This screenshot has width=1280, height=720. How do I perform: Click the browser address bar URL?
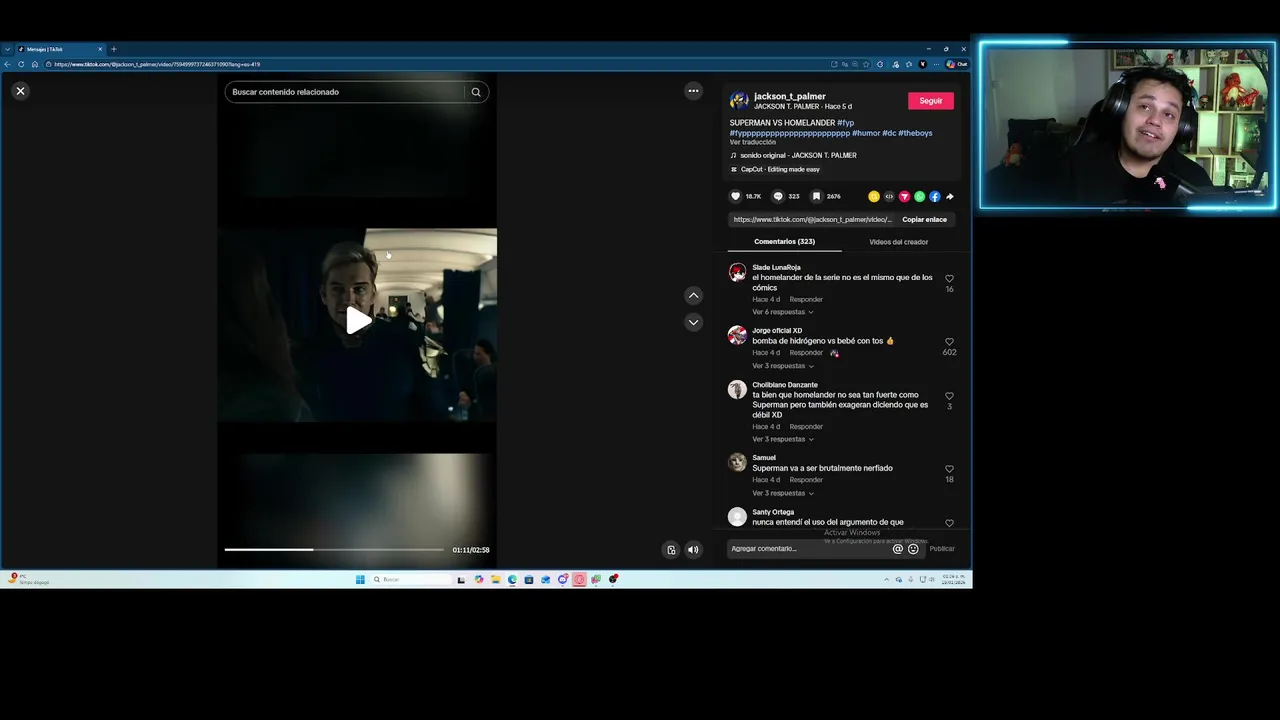157,64
